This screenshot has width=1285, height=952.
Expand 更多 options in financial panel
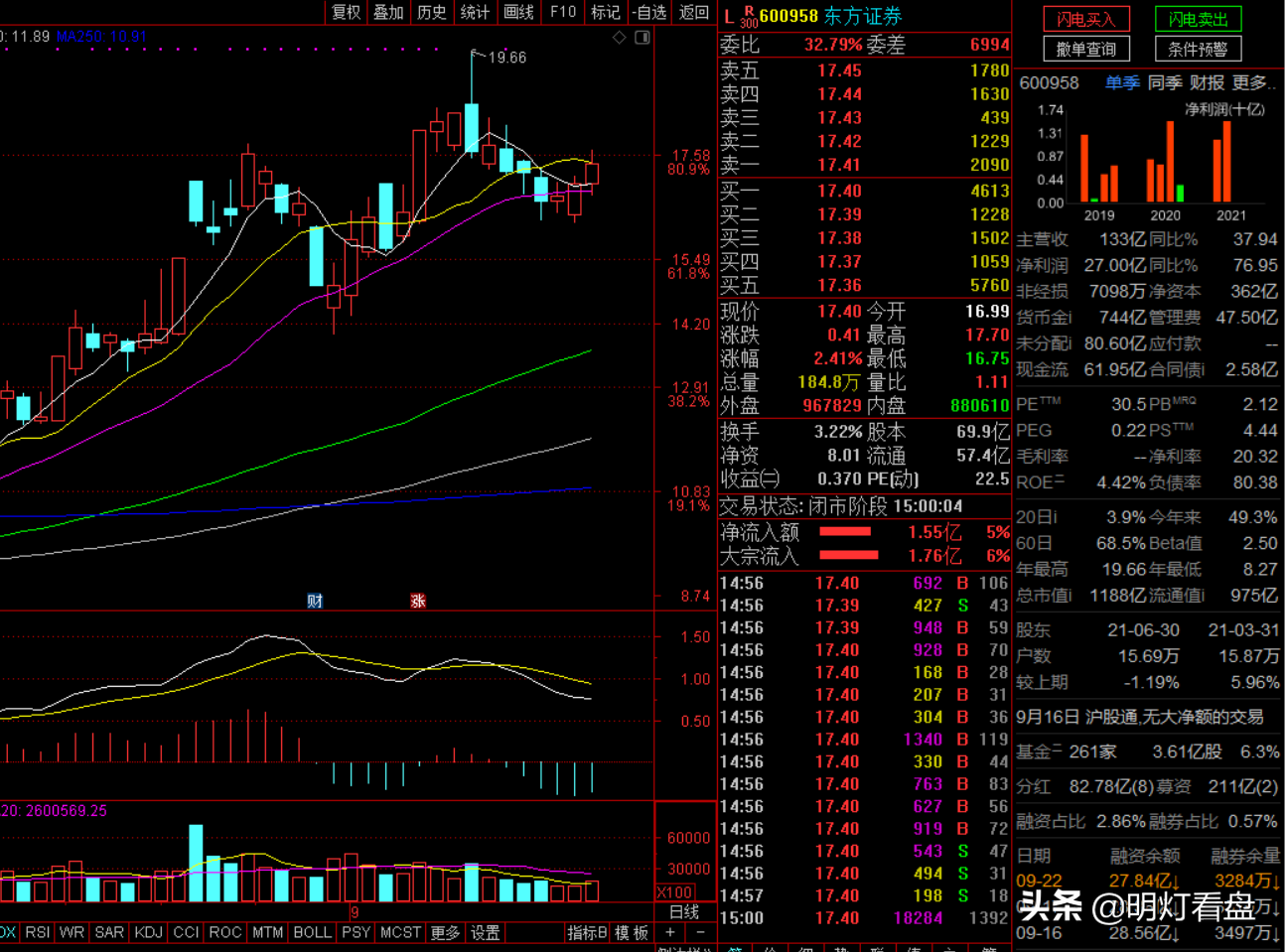[x=1253, y=82]
